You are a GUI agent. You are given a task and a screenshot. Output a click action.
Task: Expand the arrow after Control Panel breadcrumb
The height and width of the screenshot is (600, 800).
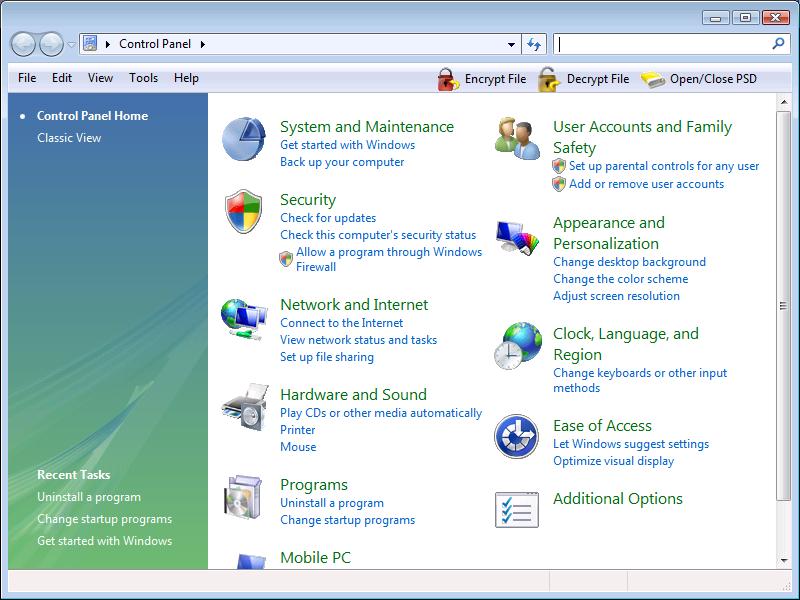(x=203, y=44)
